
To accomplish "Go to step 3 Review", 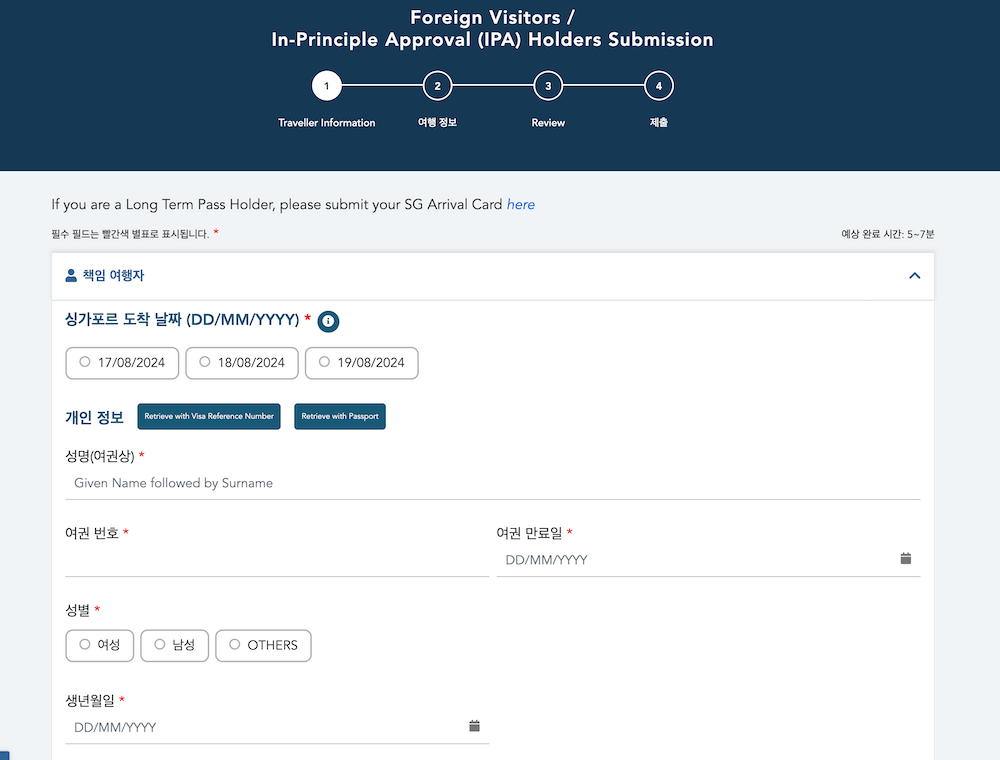I will click(x=548, y=86).
